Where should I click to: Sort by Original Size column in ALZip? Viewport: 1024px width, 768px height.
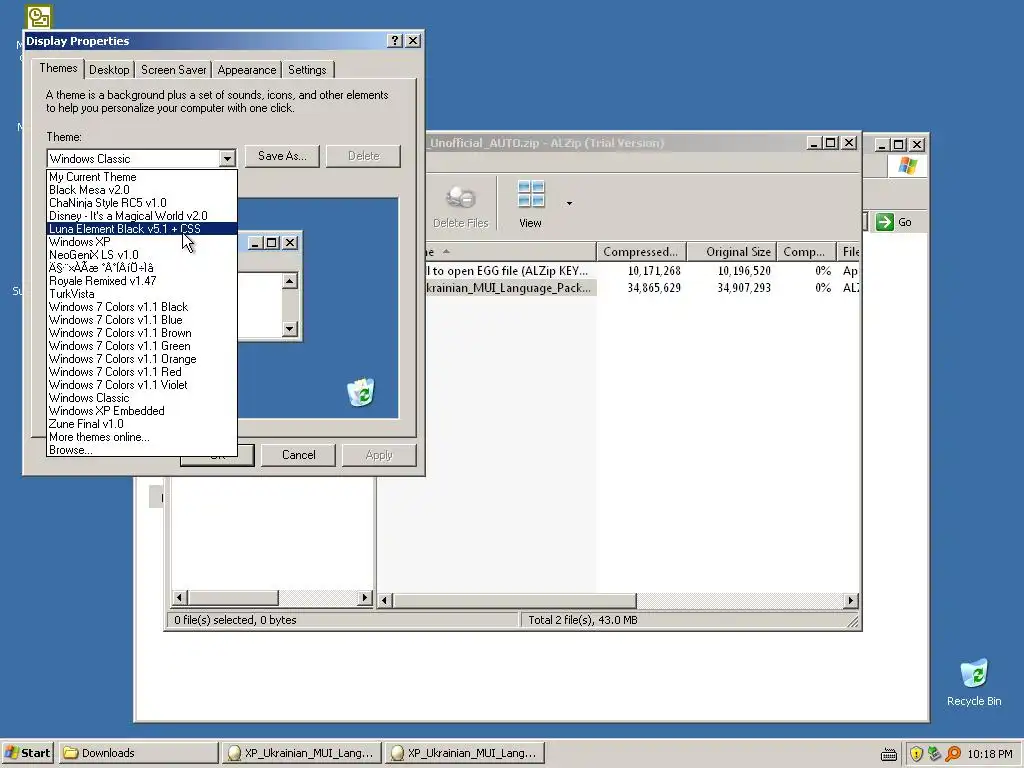pyautogui.click(x=732, y=252)
